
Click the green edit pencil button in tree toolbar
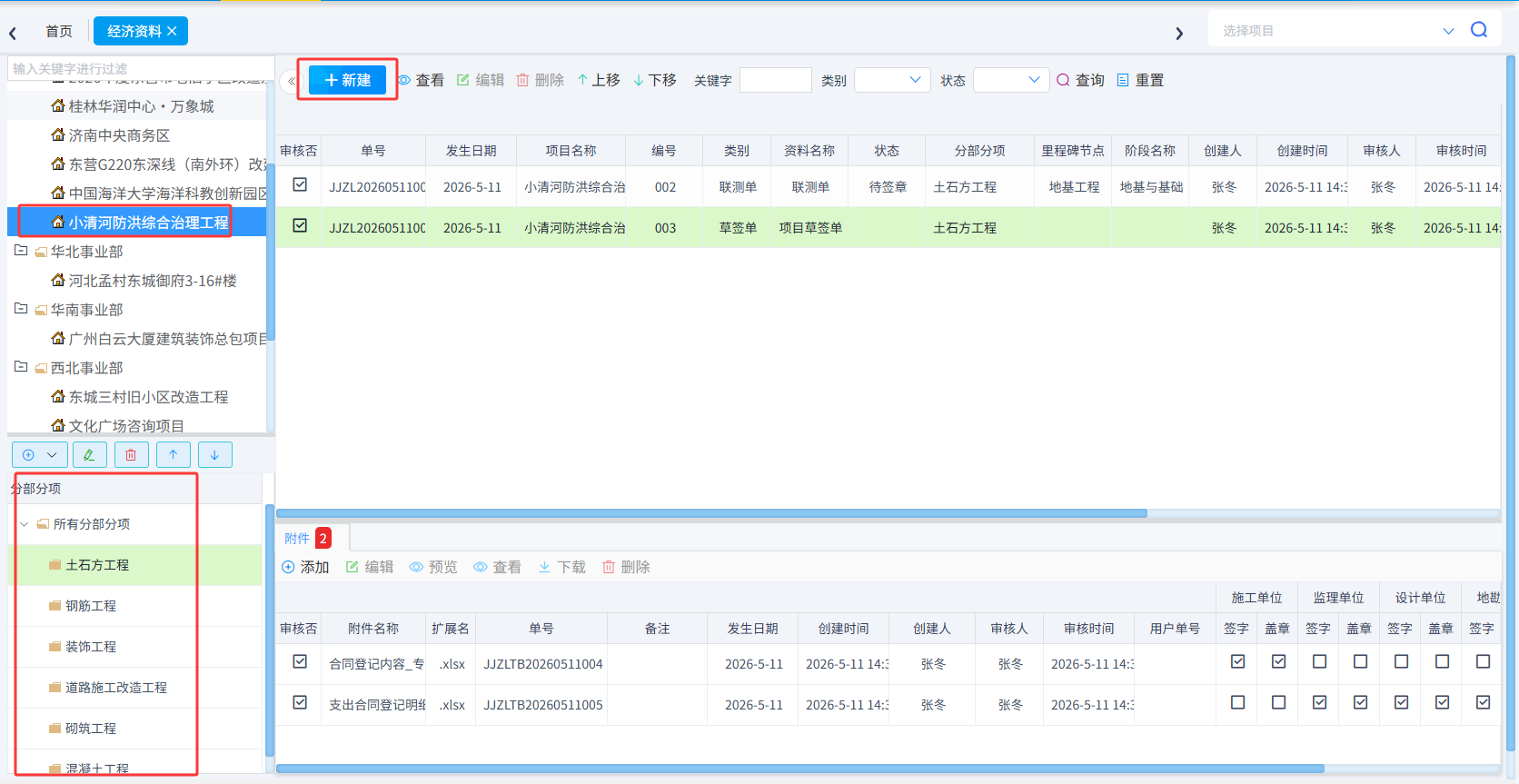pyautogui.click(x=89, y=455)
